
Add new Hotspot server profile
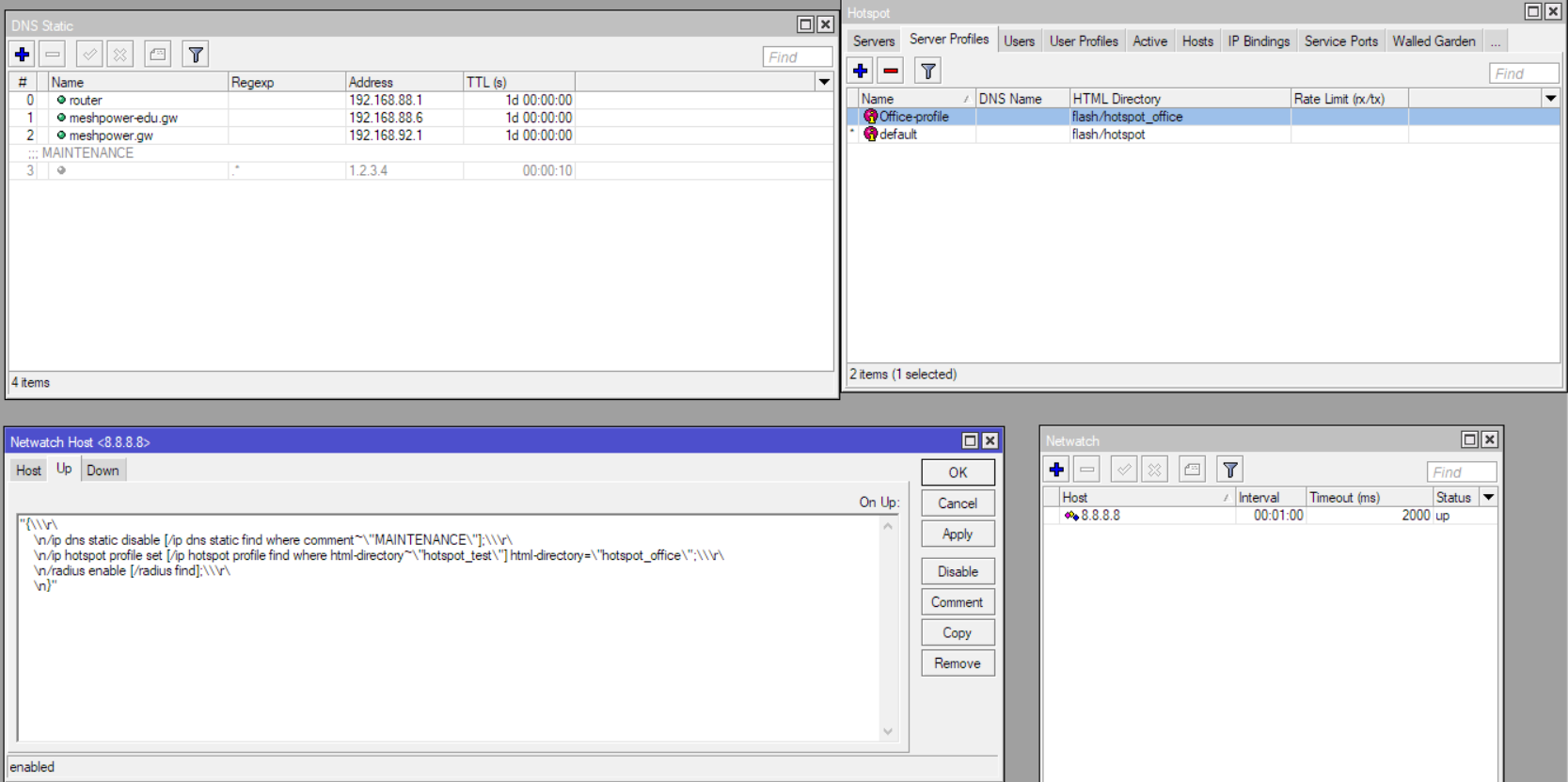point(860,71)
